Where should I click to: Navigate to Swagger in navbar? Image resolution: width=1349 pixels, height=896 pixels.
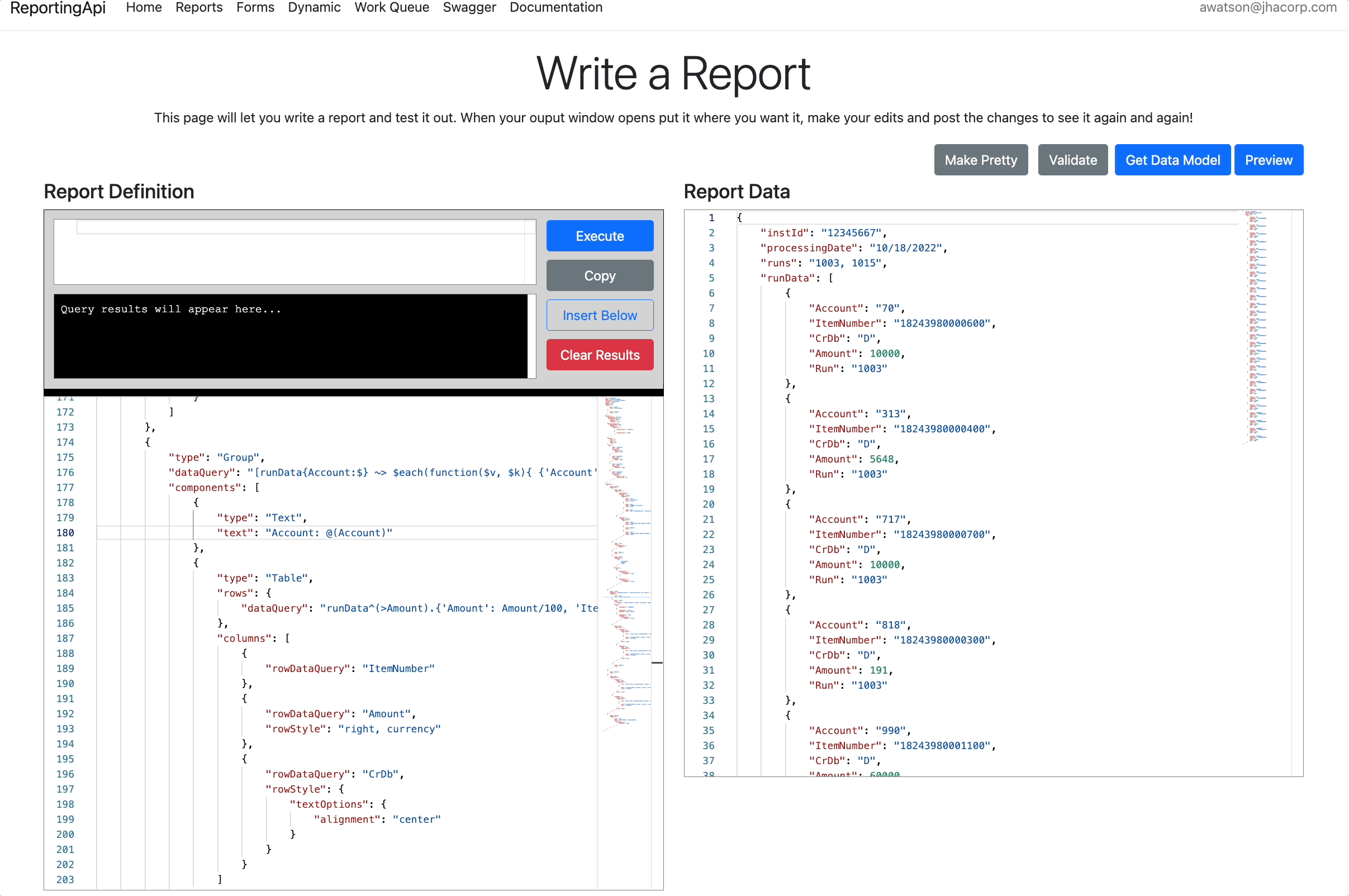[x=469, y=7]
